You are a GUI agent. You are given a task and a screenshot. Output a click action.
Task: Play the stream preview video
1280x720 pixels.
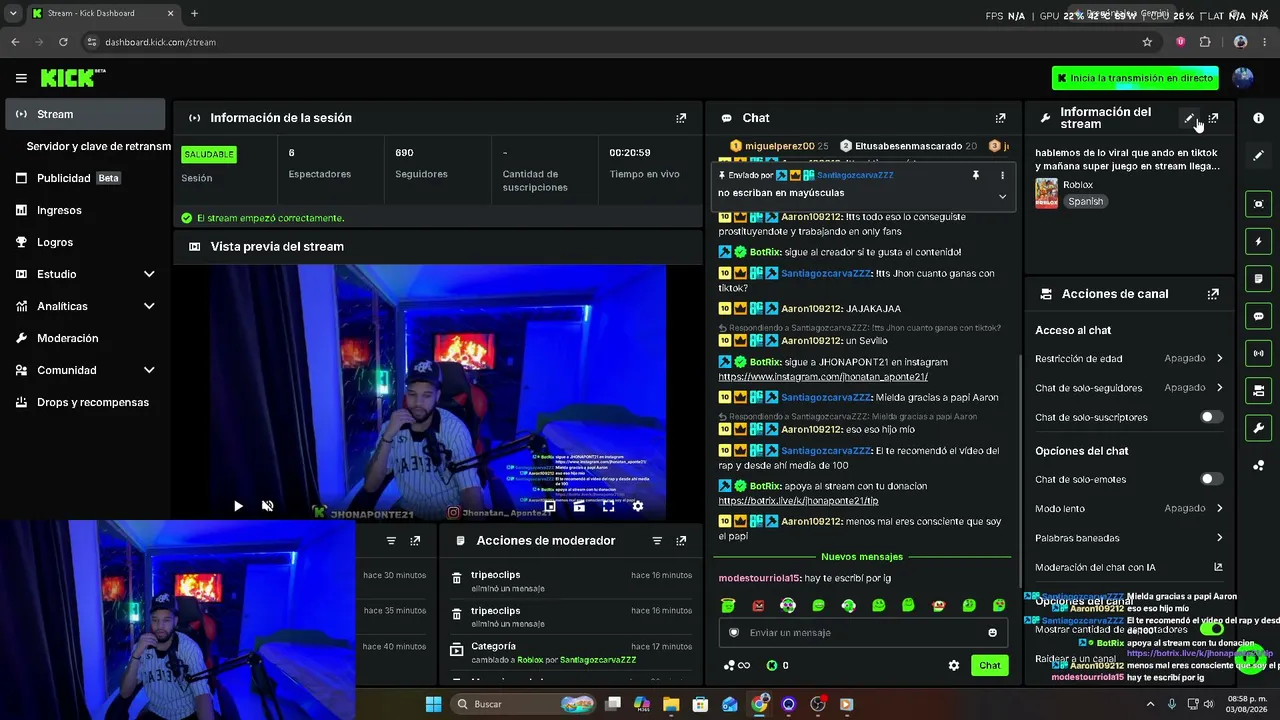[x=238, y=506]
